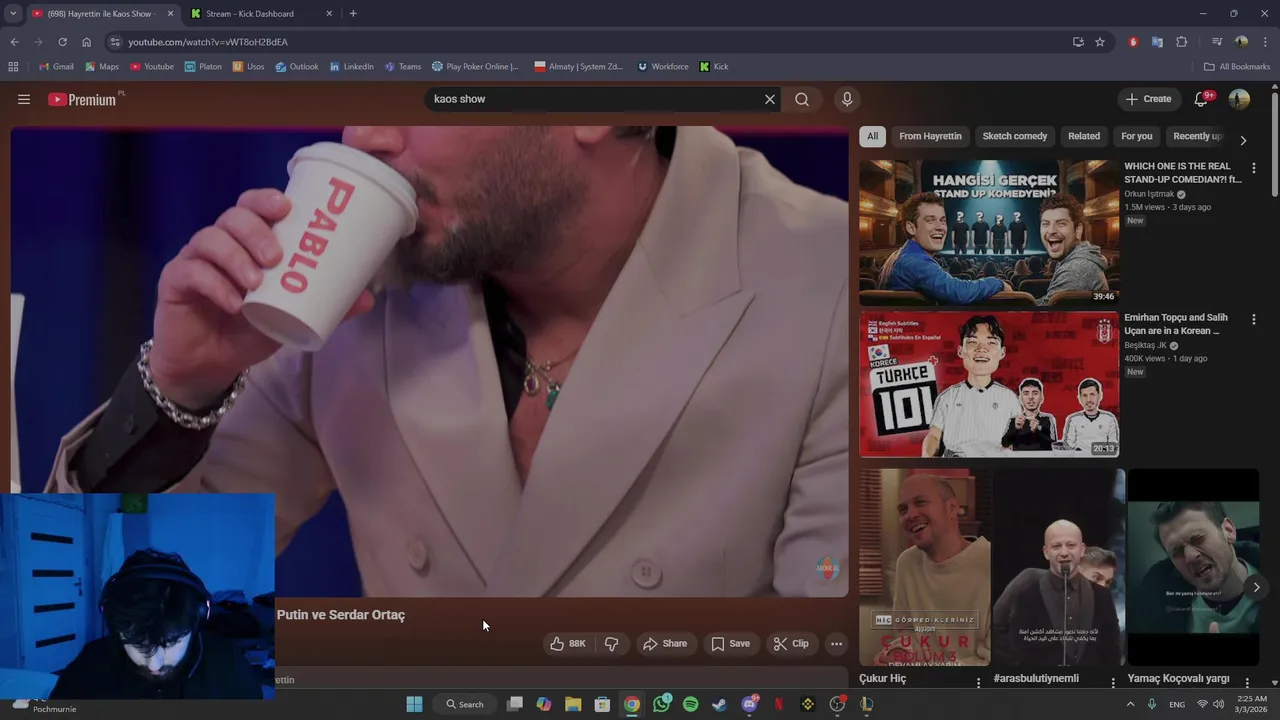Open the Beşiktaş JK channel link
The image size is (1280, 720).
(x=1145, y=345)
